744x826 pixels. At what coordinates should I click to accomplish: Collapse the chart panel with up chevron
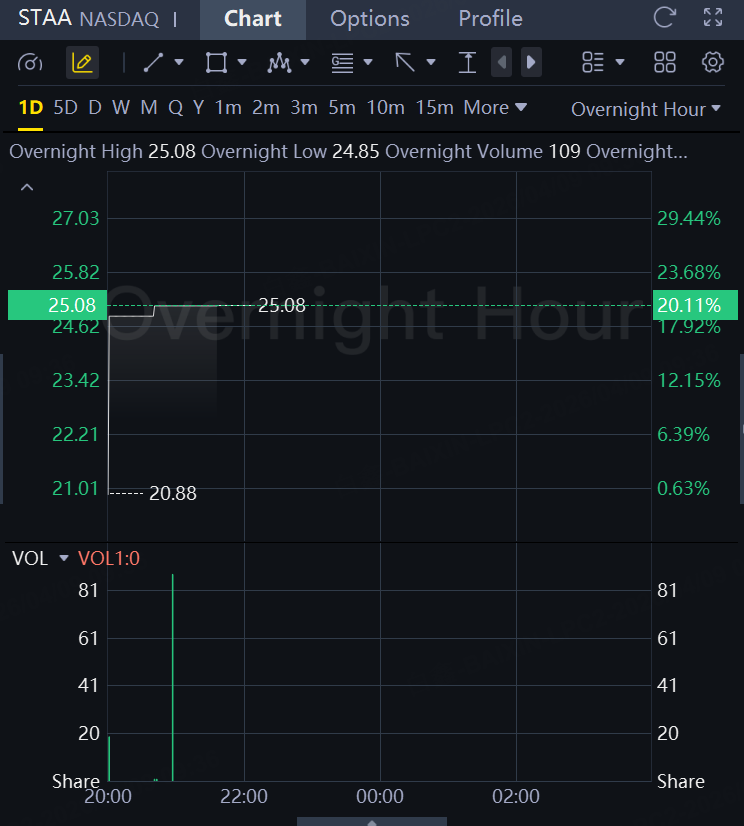coord(27,187)
